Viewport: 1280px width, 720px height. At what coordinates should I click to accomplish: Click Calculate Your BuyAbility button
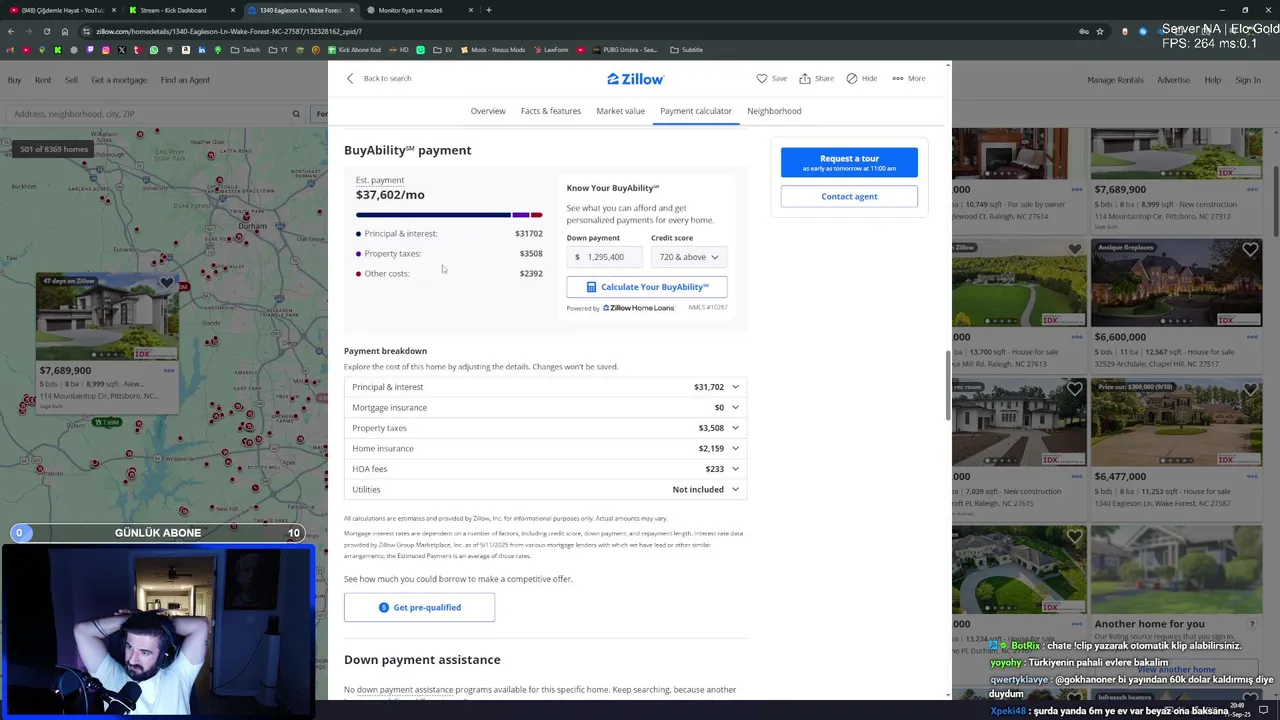pyautogui.click(x=647, y=287)
